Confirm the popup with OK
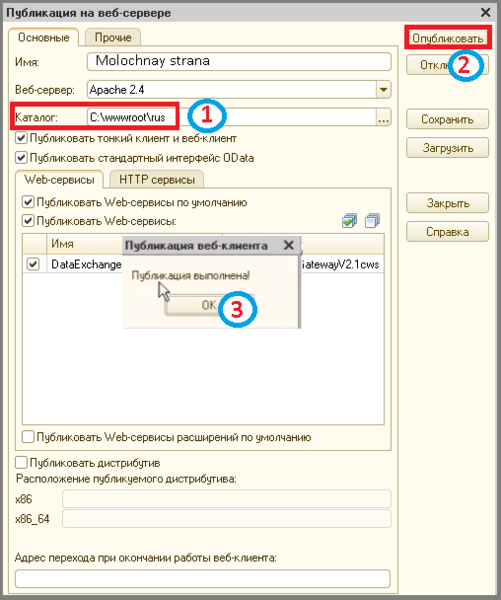 click(x=209, y=305)
